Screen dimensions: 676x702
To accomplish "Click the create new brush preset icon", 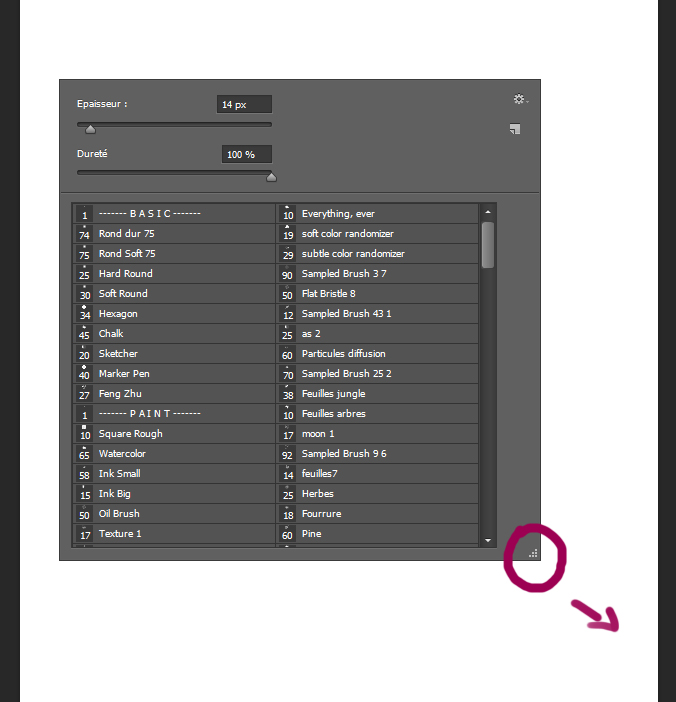I will [515, 129].
